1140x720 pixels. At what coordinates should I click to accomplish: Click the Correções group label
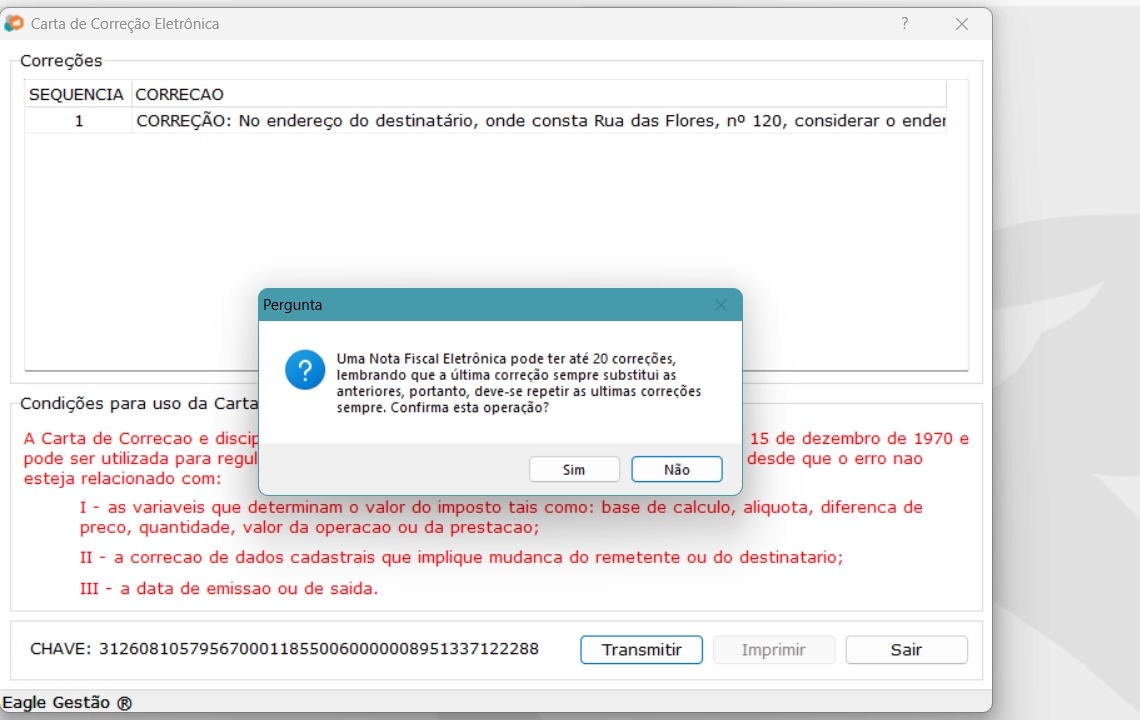click(61, 61)
